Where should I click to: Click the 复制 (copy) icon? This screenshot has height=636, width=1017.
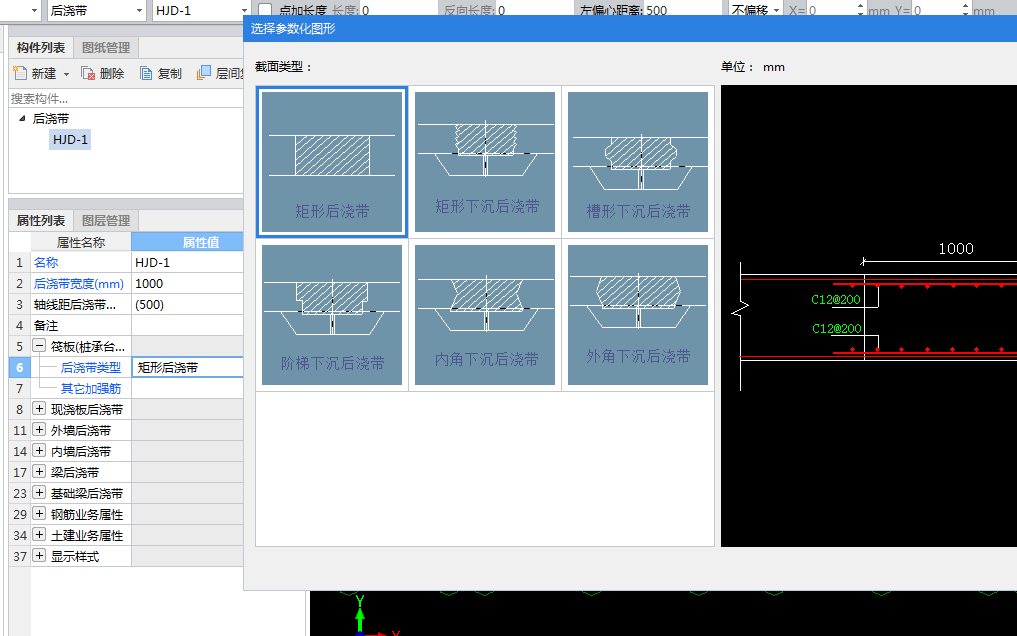146,73
